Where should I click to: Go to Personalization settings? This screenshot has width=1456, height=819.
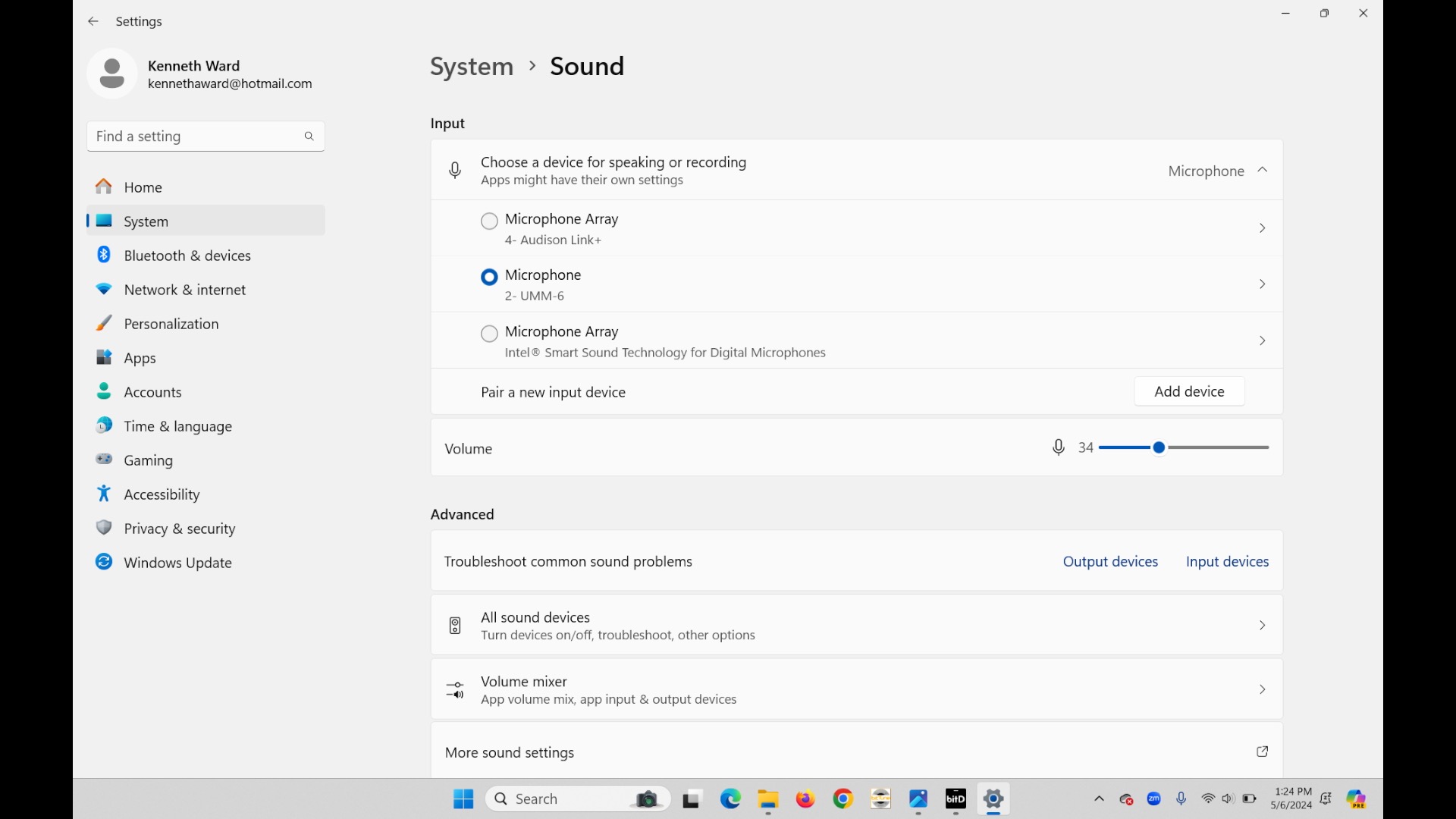pos(206,324)
